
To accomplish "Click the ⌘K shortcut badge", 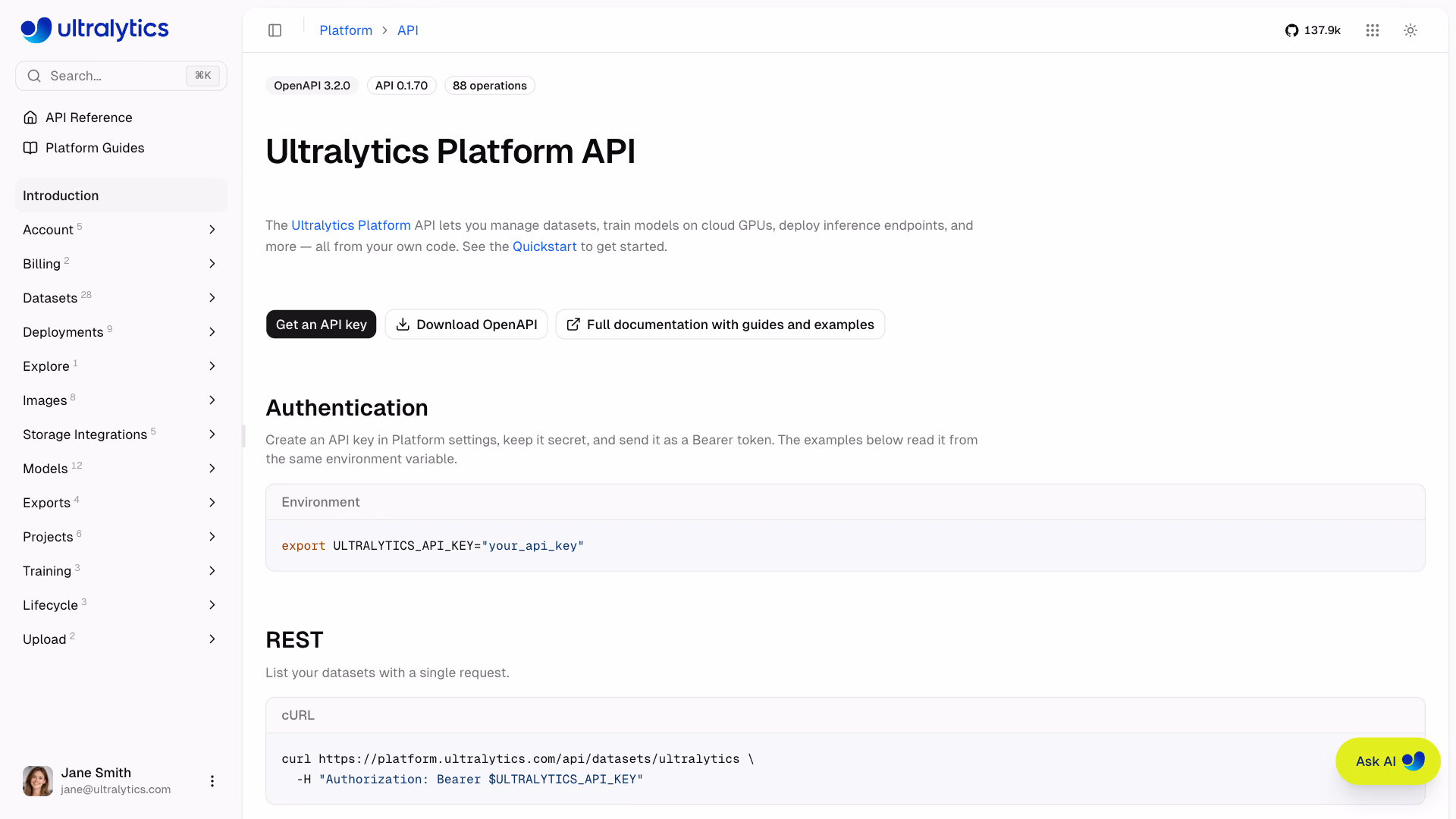I will (x=202, y=76).
